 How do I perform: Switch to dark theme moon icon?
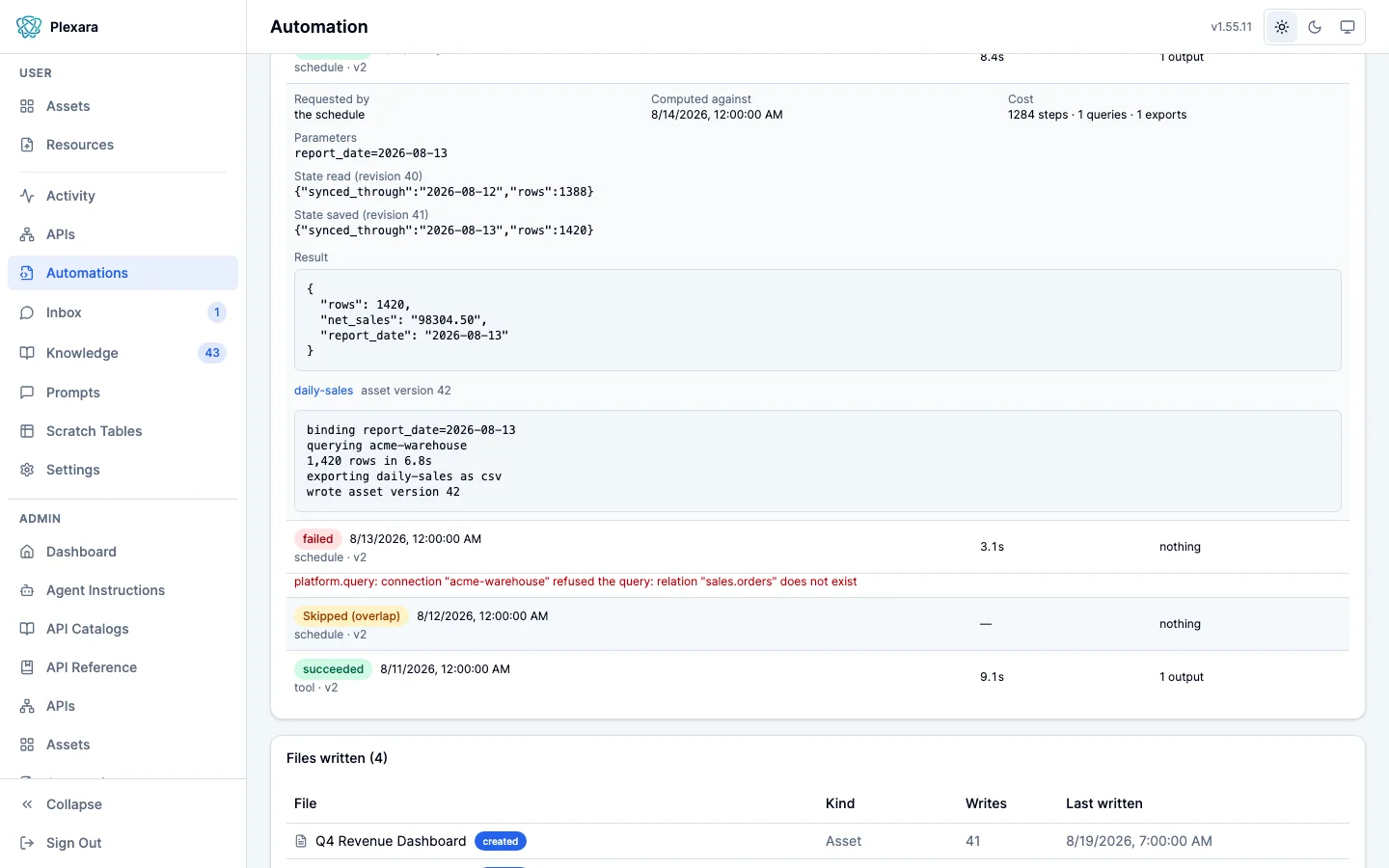pos(1315,27)
